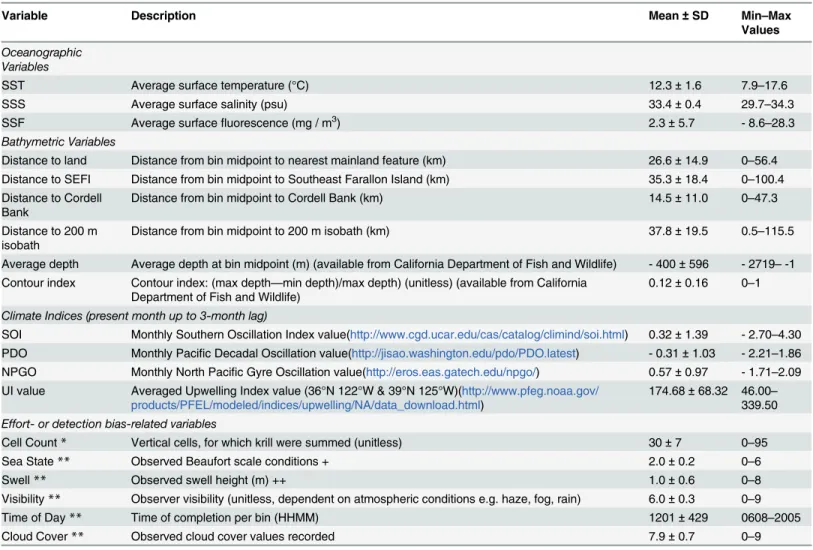
Task: Select the range '7.9–17.6'
Action: [x=764, y=86]
